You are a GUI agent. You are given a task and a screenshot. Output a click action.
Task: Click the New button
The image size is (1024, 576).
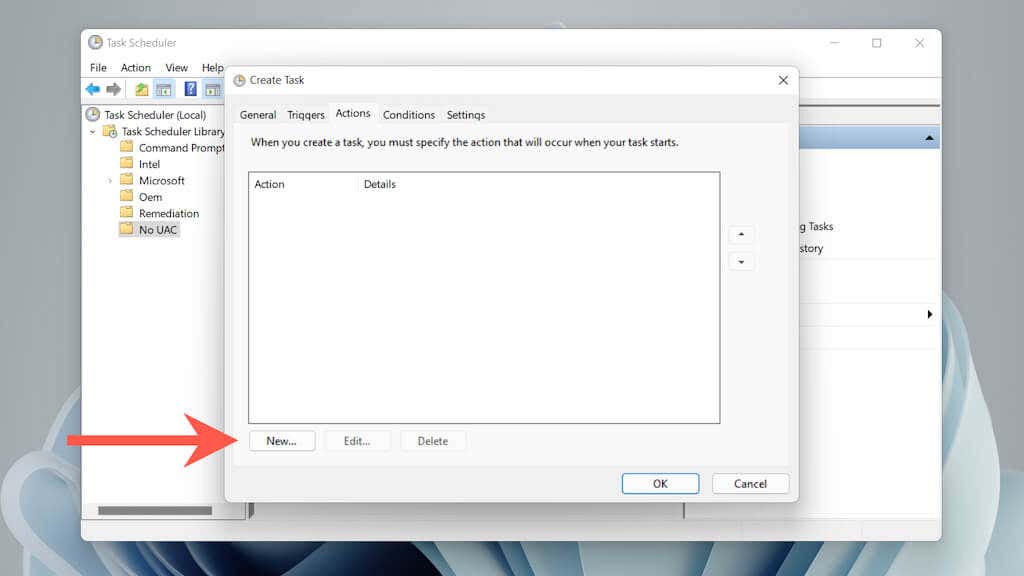pos(282,440)
